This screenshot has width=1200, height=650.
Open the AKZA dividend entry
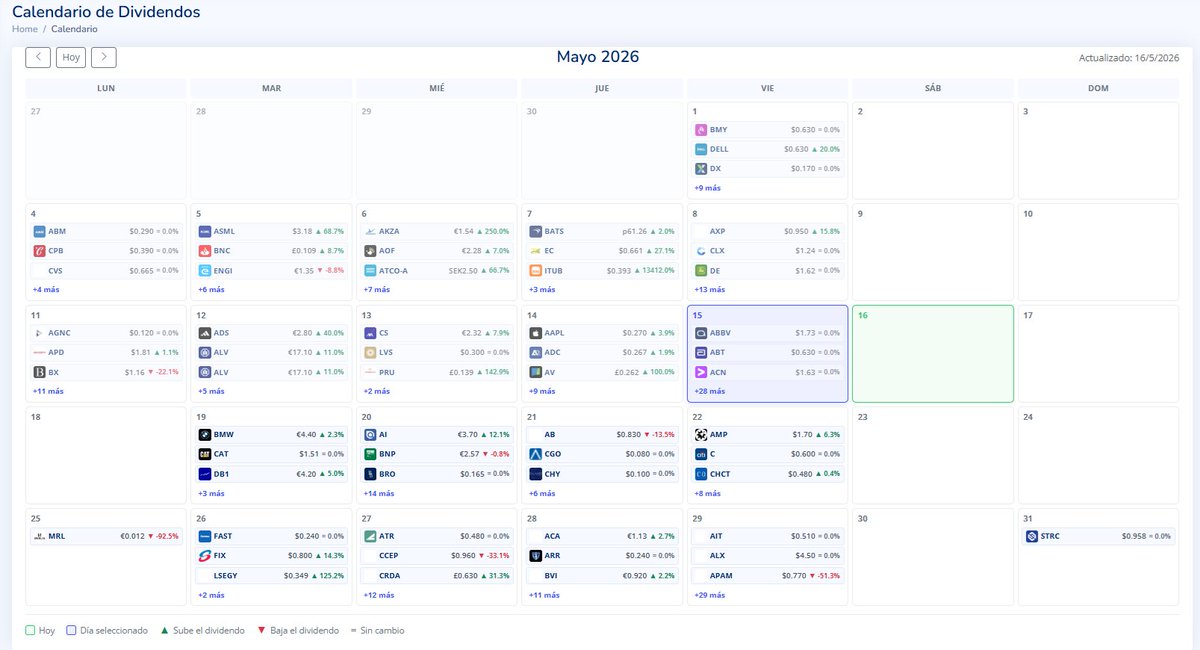pyautogui.click(x=437, y=231)
